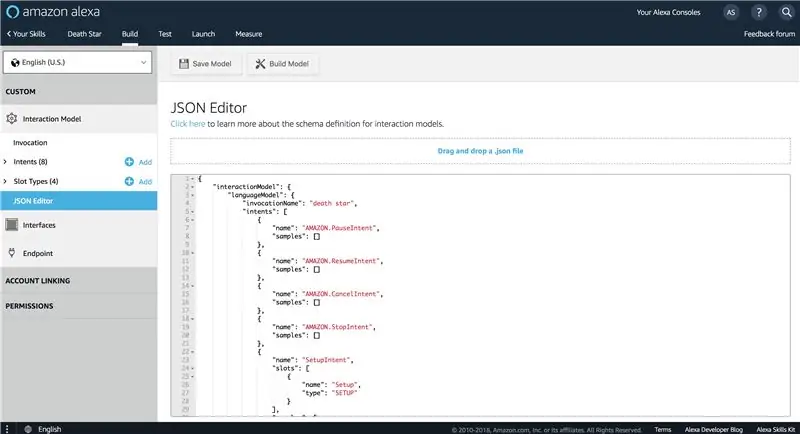Click the globe icon in language selector
Image resolution: width=800 pixels, height=434 pixels.
click(x=15, y=62)
